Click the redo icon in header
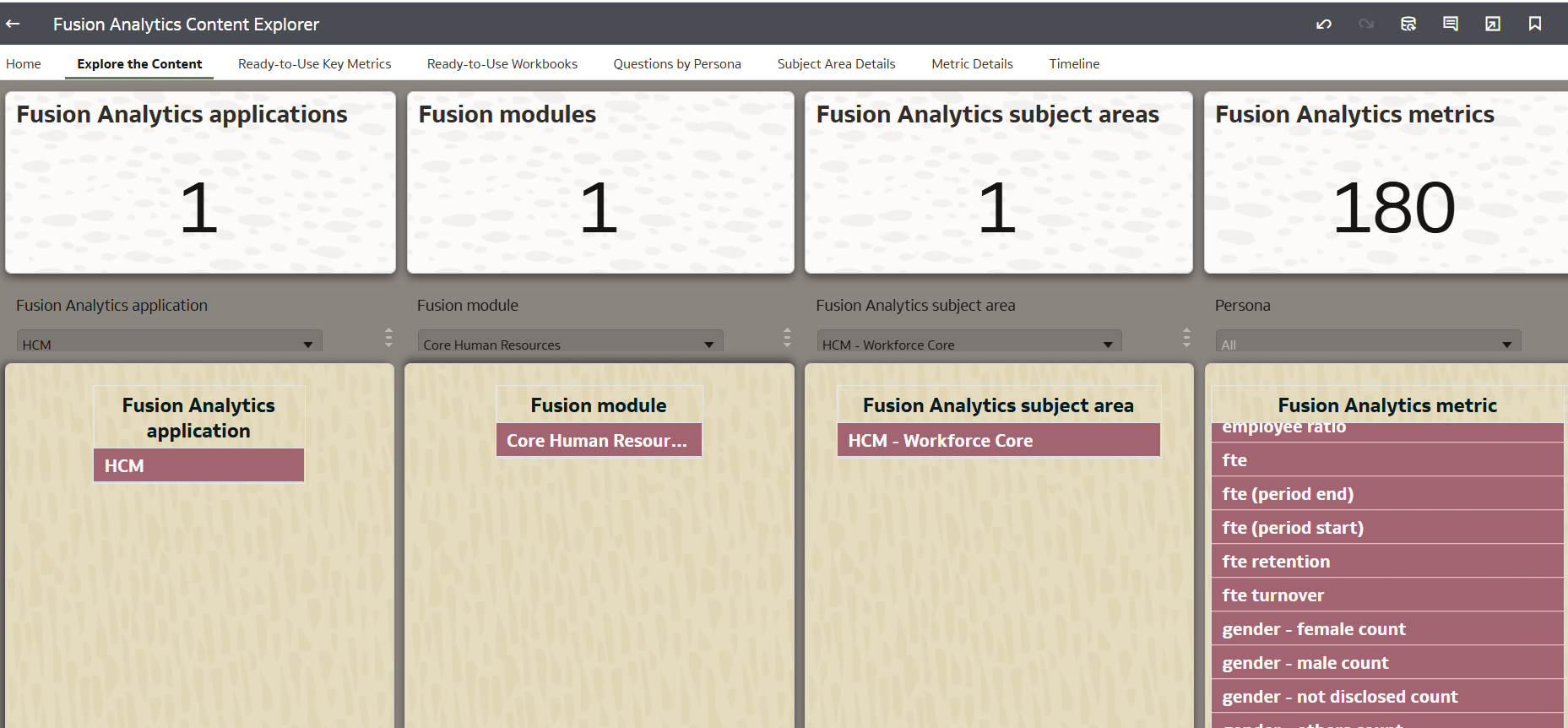The image size is (1568, 728). tap(1366, 24)
